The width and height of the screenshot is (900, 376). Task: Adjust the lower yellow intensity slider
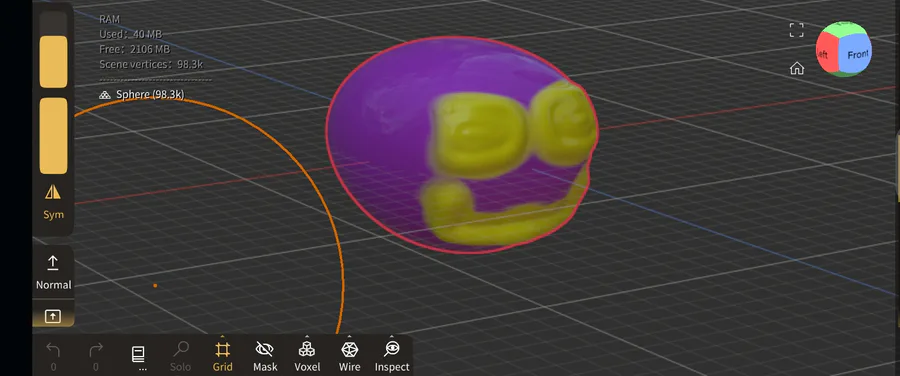(53, 135)
